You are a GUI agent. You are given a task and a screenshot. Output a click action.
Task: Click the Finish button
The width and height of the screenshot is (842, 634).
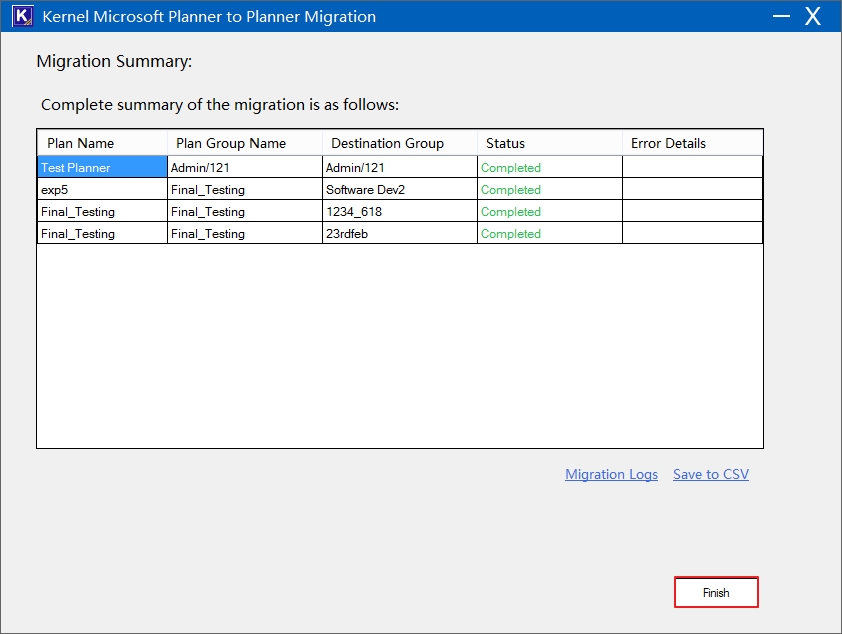(x=716, y=592)
